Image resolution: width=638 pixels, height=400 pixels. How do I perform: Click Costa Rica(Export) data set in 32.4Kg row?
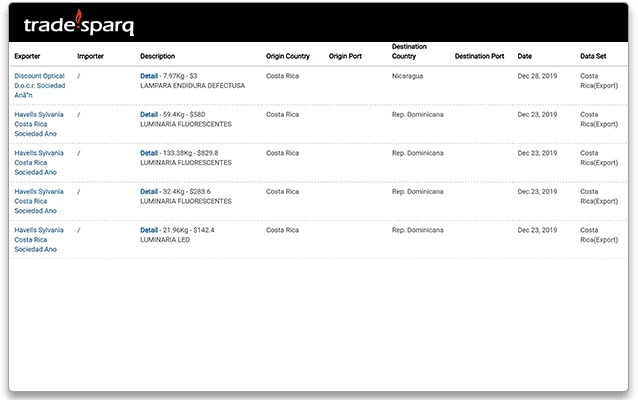[599, 197]
